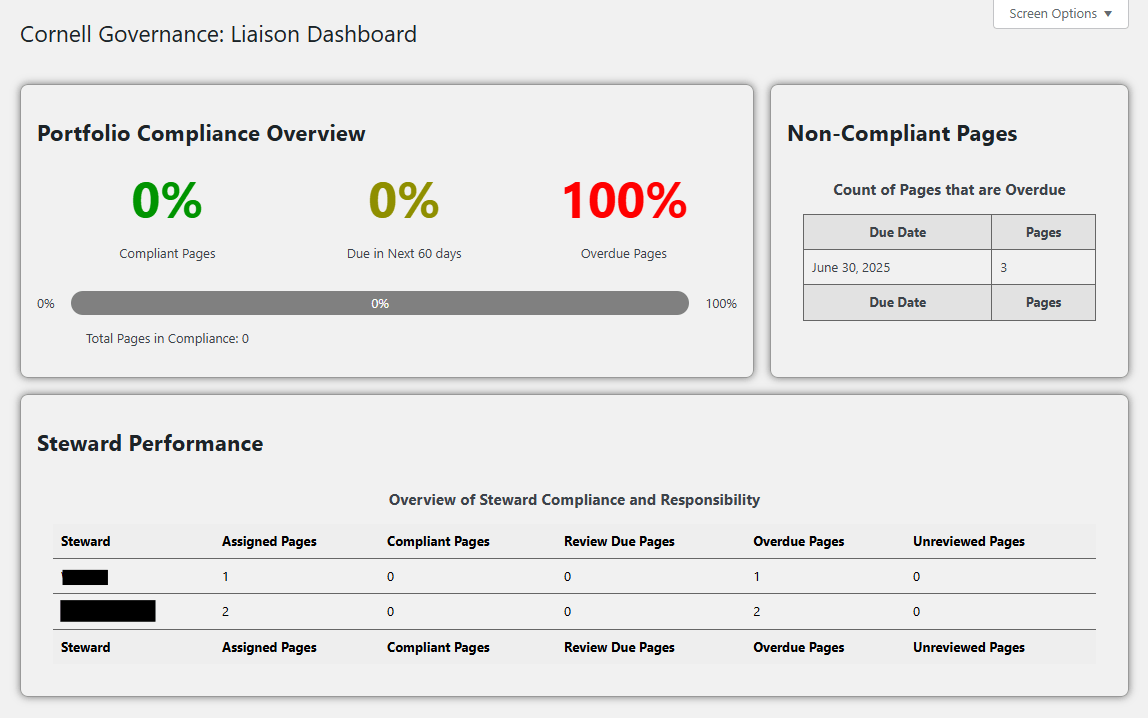Click the Portfolio Compliance Overview heading
This screenshot has width=1148, height=718.
[x=201, y=134]
